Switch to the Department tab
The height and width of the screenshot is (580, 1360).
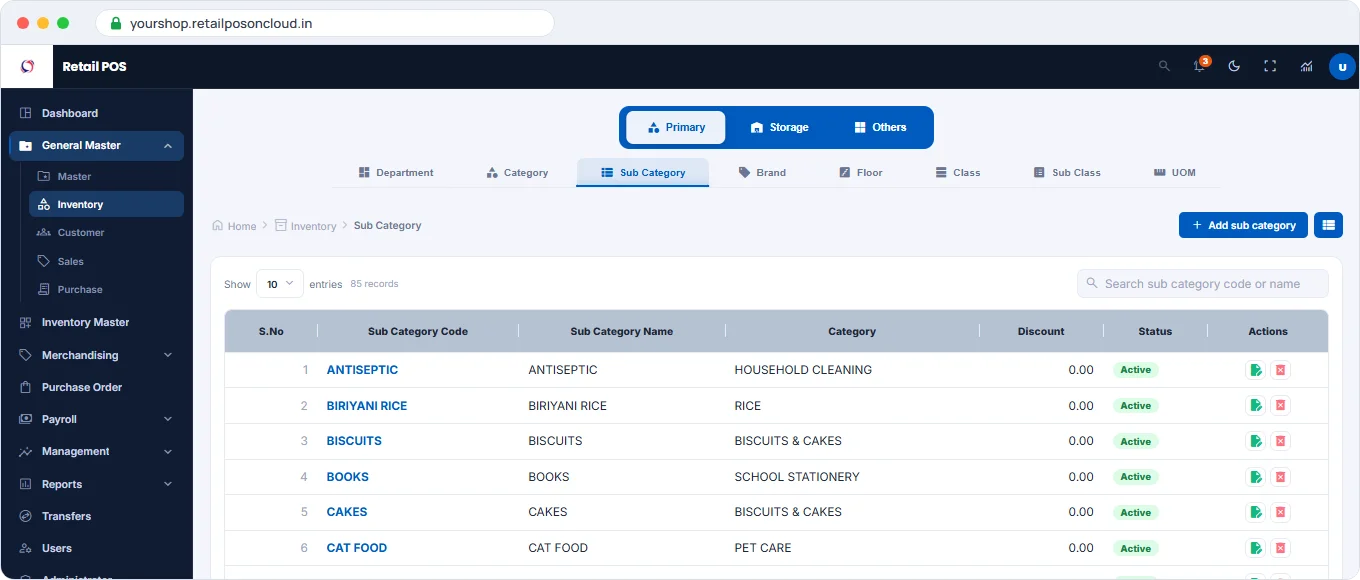pos(396,173)
